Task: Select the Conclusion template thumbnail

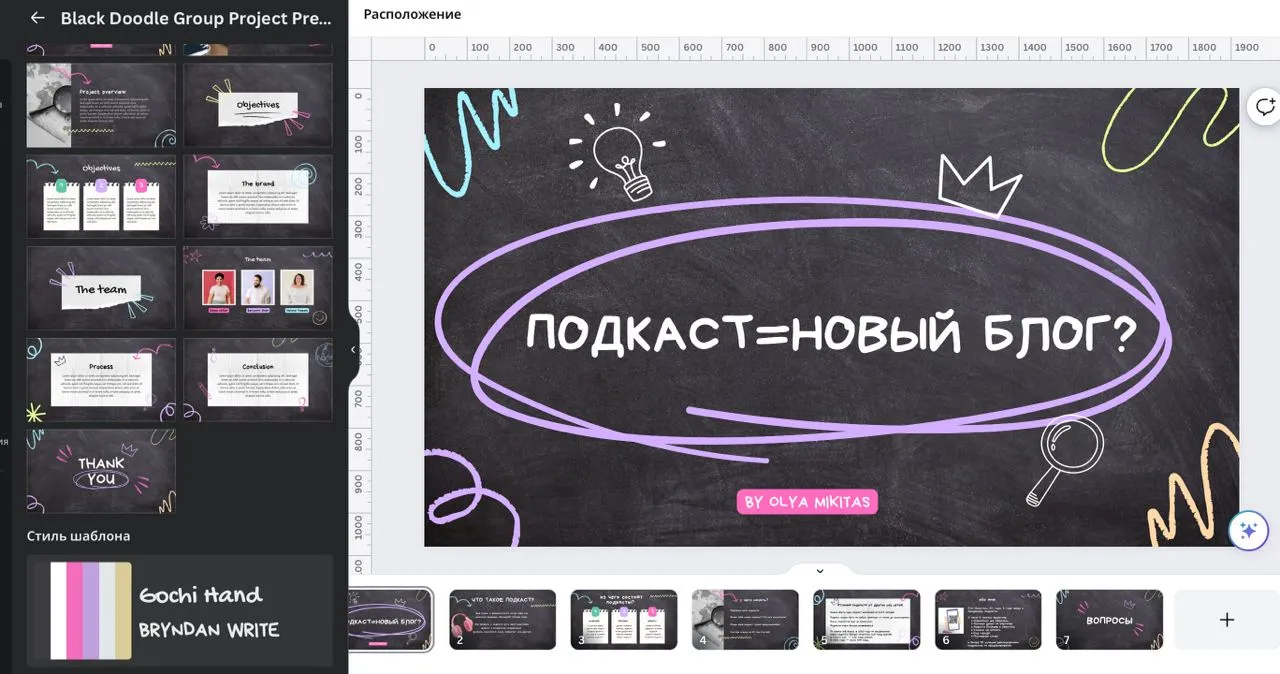Action: pyautogui.click(x=258, y=380)
